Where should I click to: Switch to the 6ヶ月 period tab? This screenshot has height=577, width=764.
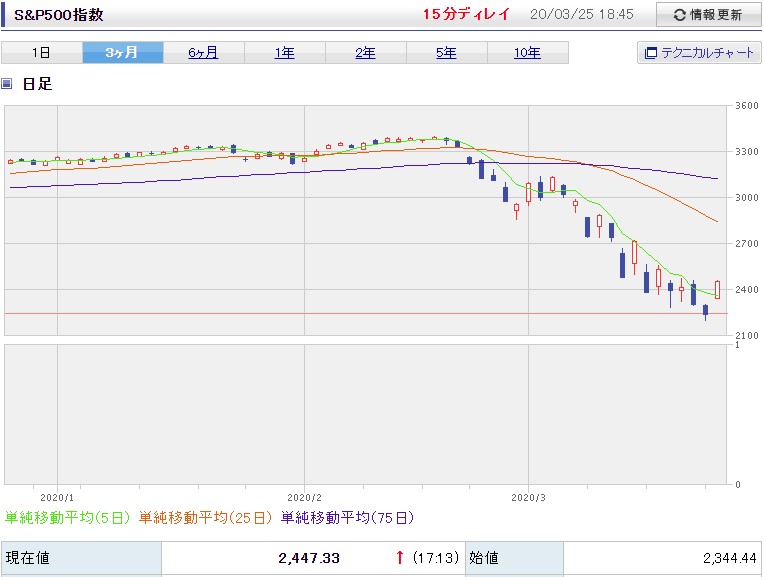[x=204, y=53]
